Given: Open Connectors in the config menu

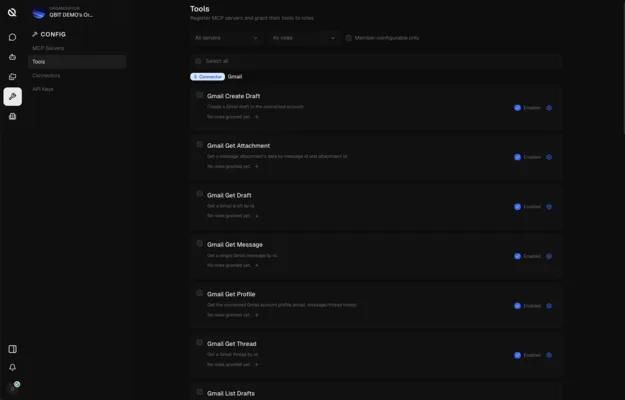Looking at the screenshot, I should point(46,75).
